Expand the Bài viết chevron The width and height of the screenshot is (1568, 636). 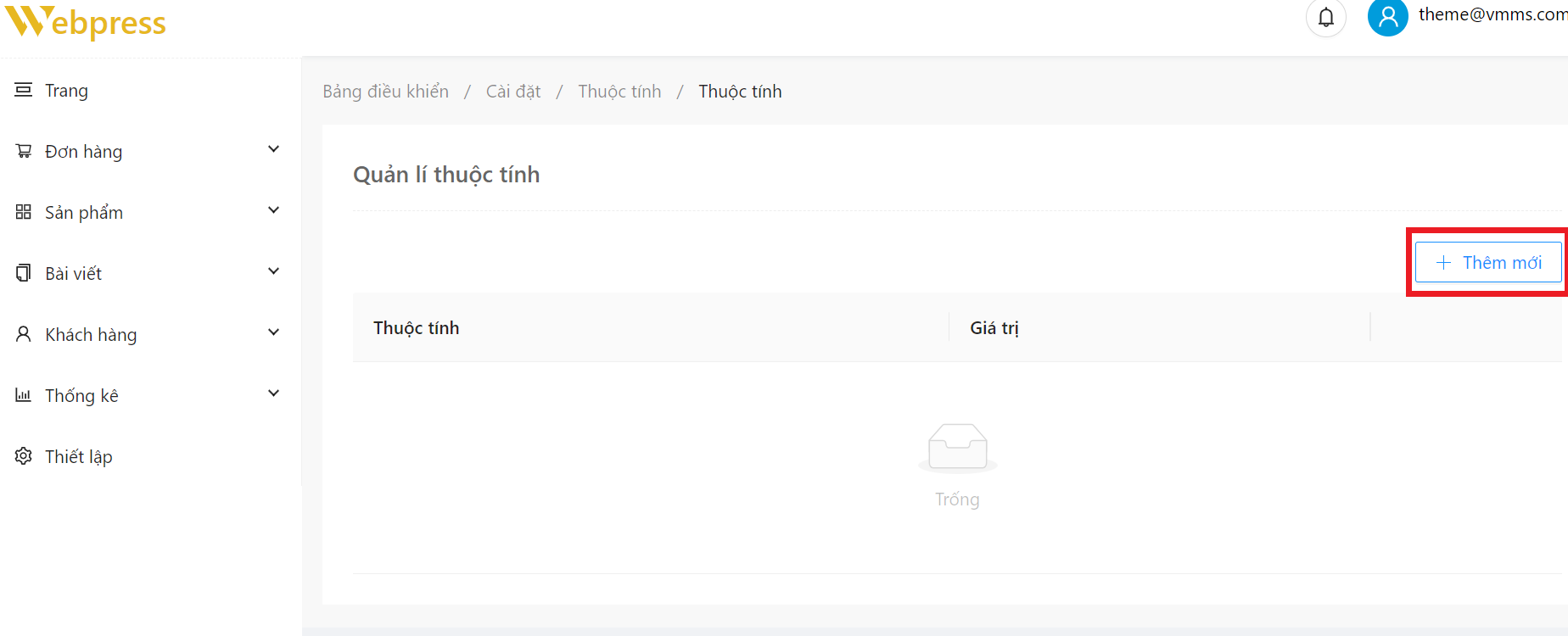point(273,272)
